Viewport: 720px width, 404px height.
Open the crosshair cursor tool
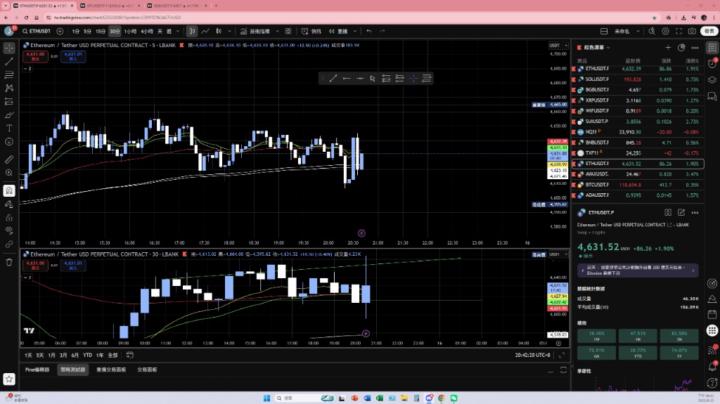tap(9, 47)
